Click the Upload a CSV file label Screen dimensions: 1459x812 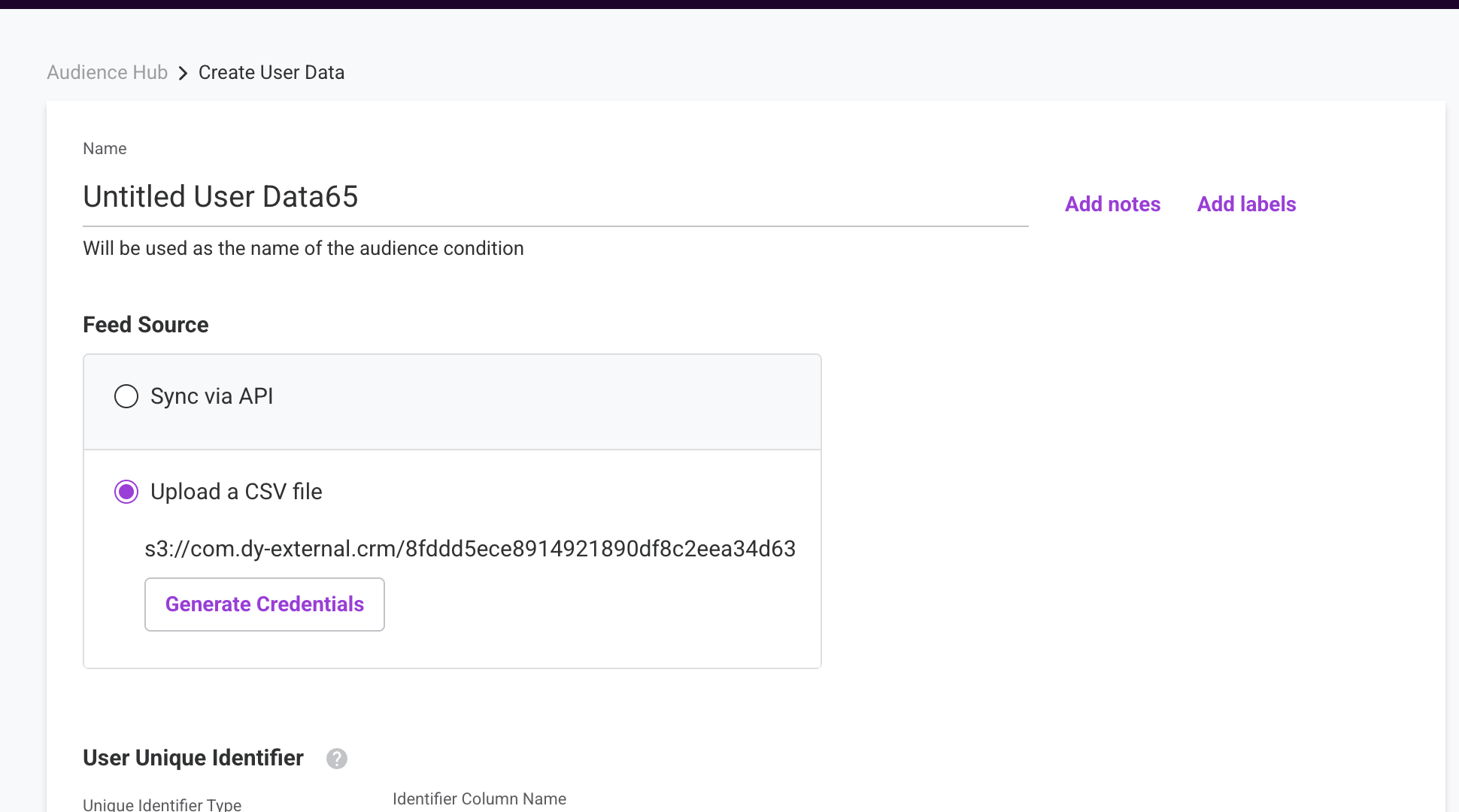[236, 492]
